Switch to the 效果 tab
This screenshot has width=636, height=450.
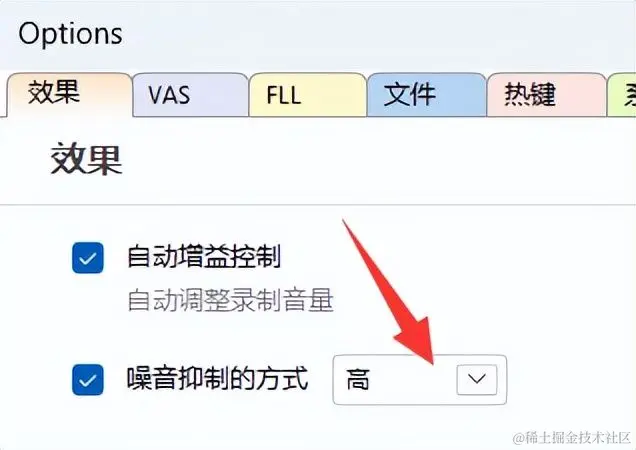point(70,95)
